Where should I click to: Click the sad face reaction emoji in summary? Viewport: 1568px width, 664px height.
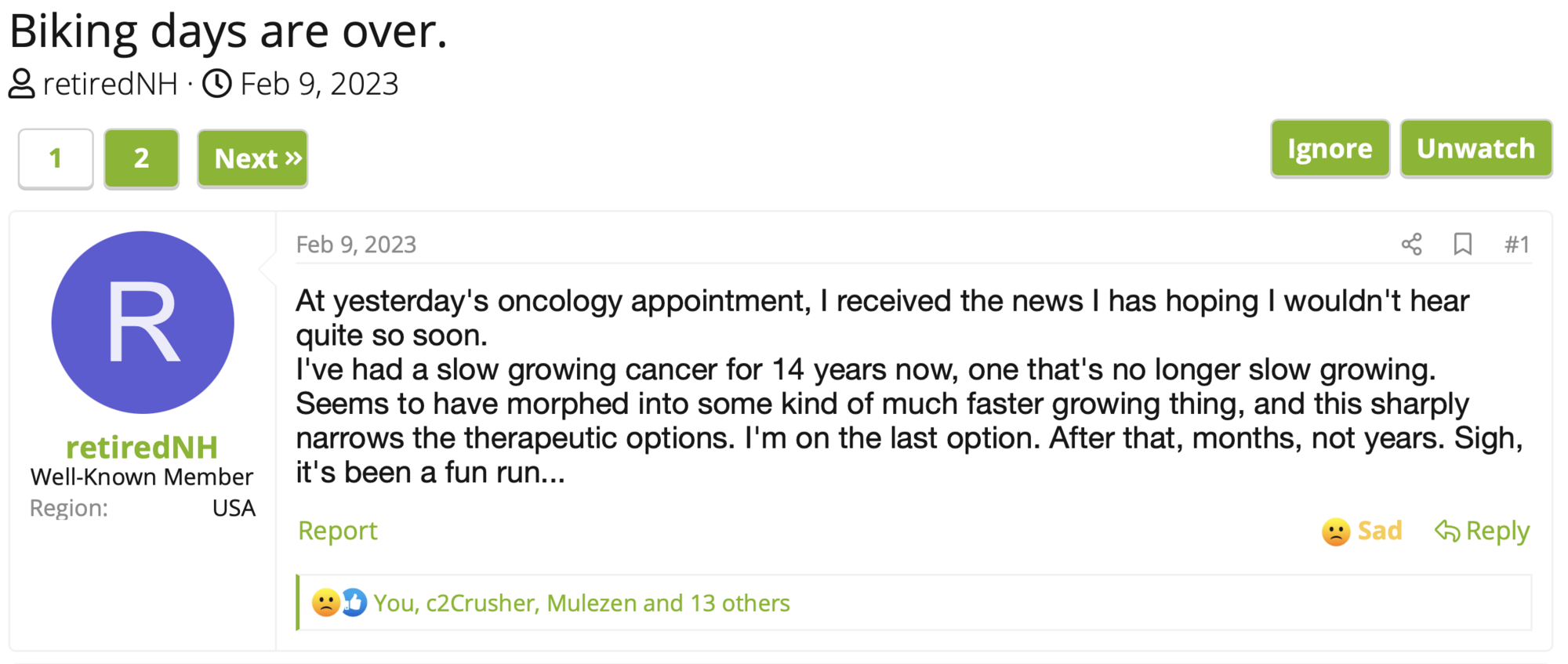[325, 603]
